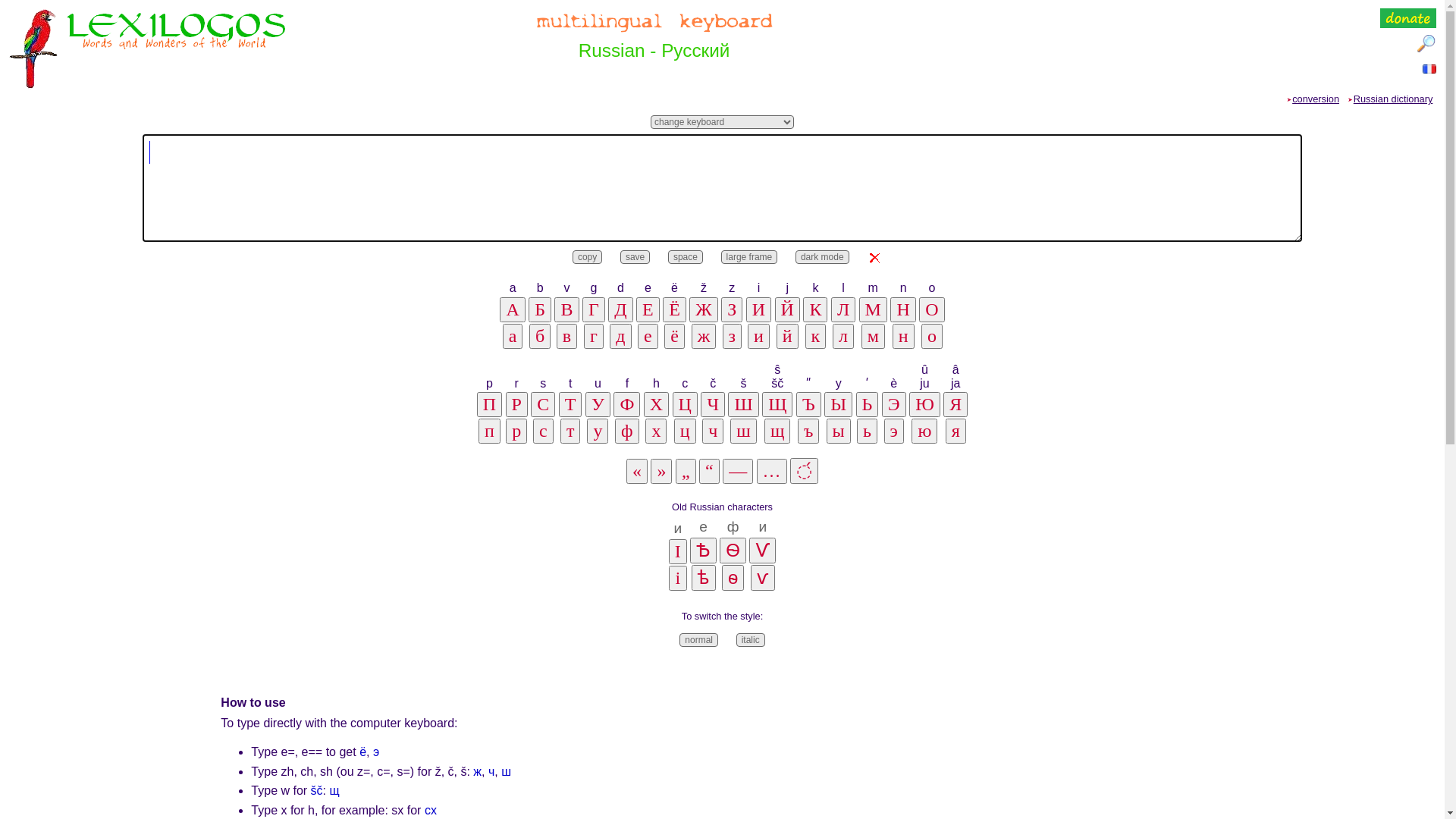Viewport: 1456px width, 819px height.
Task: Switch to French via flag icon
Action: (x=1429, y=69)
